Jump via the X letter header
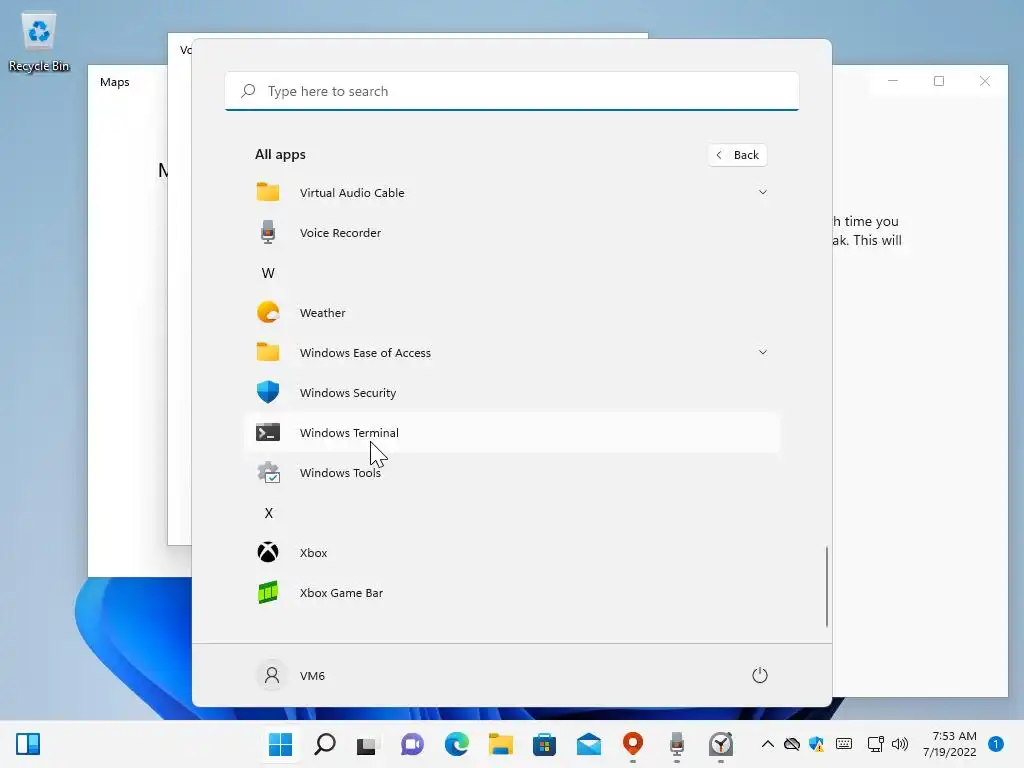1024x768 pixels. coord(268,513)
